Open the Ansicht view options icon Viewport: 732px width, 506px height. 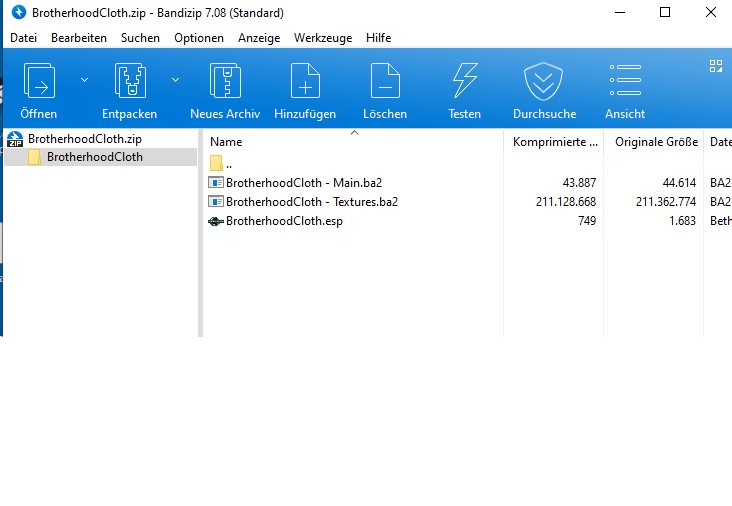[x=625, y=81]
